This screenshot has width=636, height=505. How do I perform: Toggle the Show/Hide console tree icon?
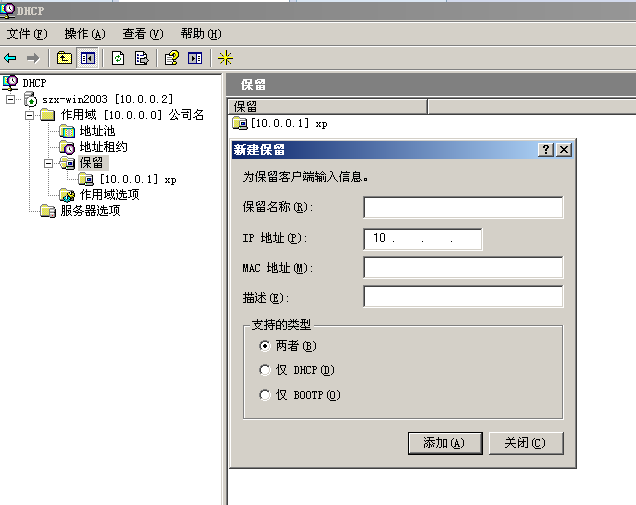click(x=88, y=58)
